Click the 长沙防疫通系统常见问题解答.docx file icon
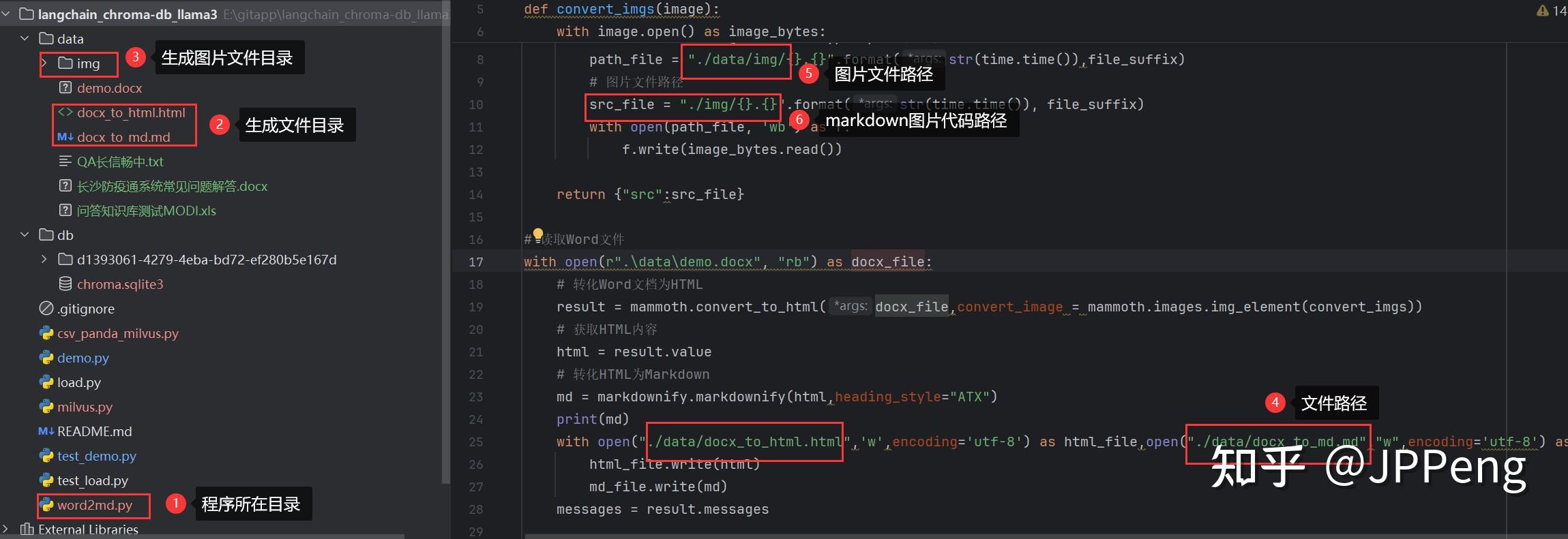This screenshot has height=539, width=1568. coord(65,185)
